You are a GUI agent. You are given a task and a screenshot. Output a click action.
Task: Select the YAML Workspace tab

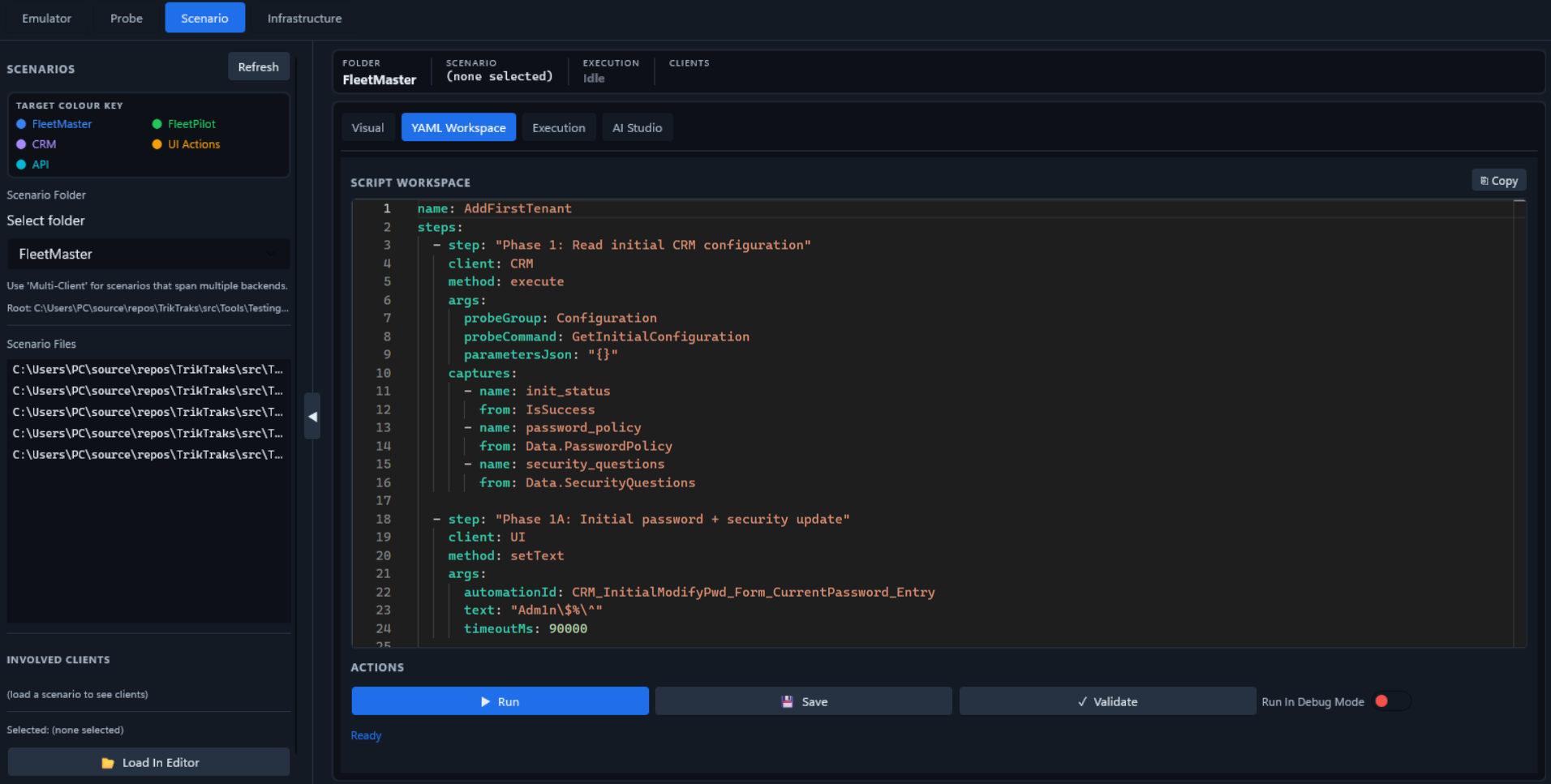click(458, 127)
